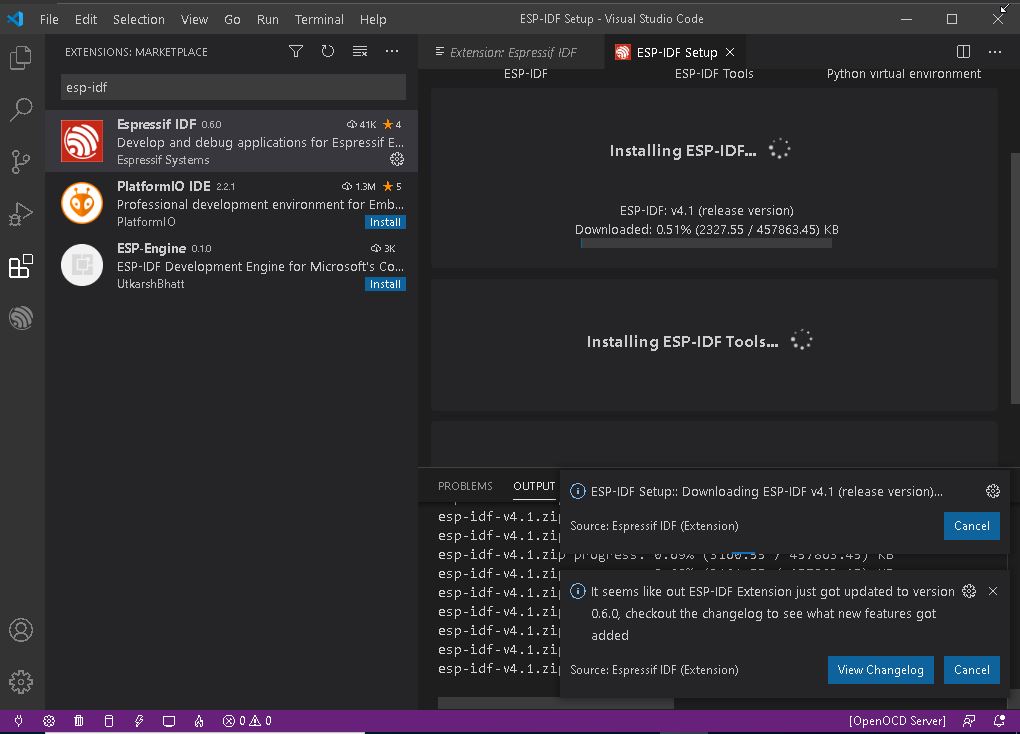Select the OUTPUT panel tab
This screenshot has width=1020, height=734.
tap(533, 486)
